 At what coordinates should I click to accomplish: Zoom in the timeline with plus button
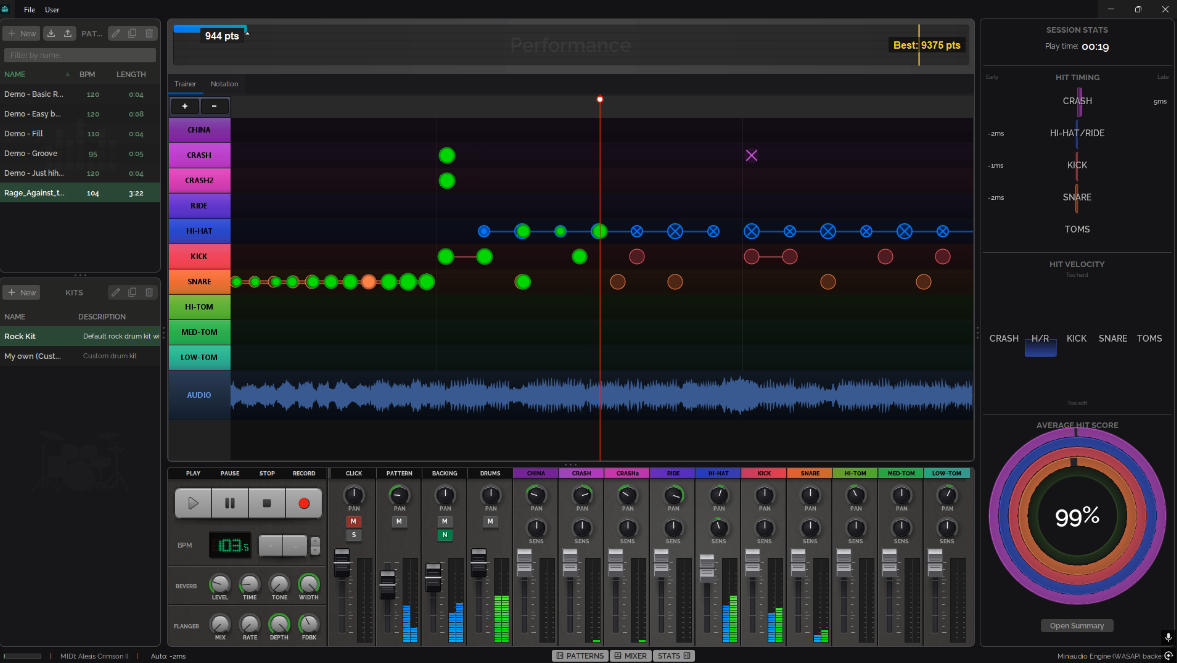pyautogui.click(x=185, y=106)
